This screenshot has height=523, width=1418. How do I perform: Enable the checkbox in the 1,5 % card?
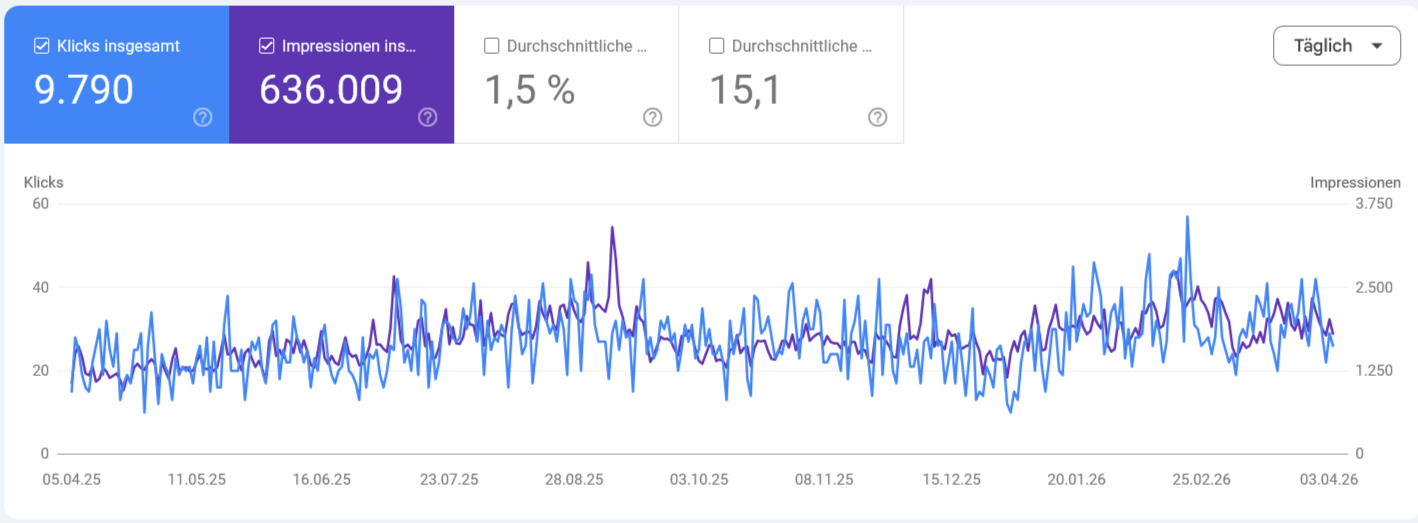(x=492, y=46)
